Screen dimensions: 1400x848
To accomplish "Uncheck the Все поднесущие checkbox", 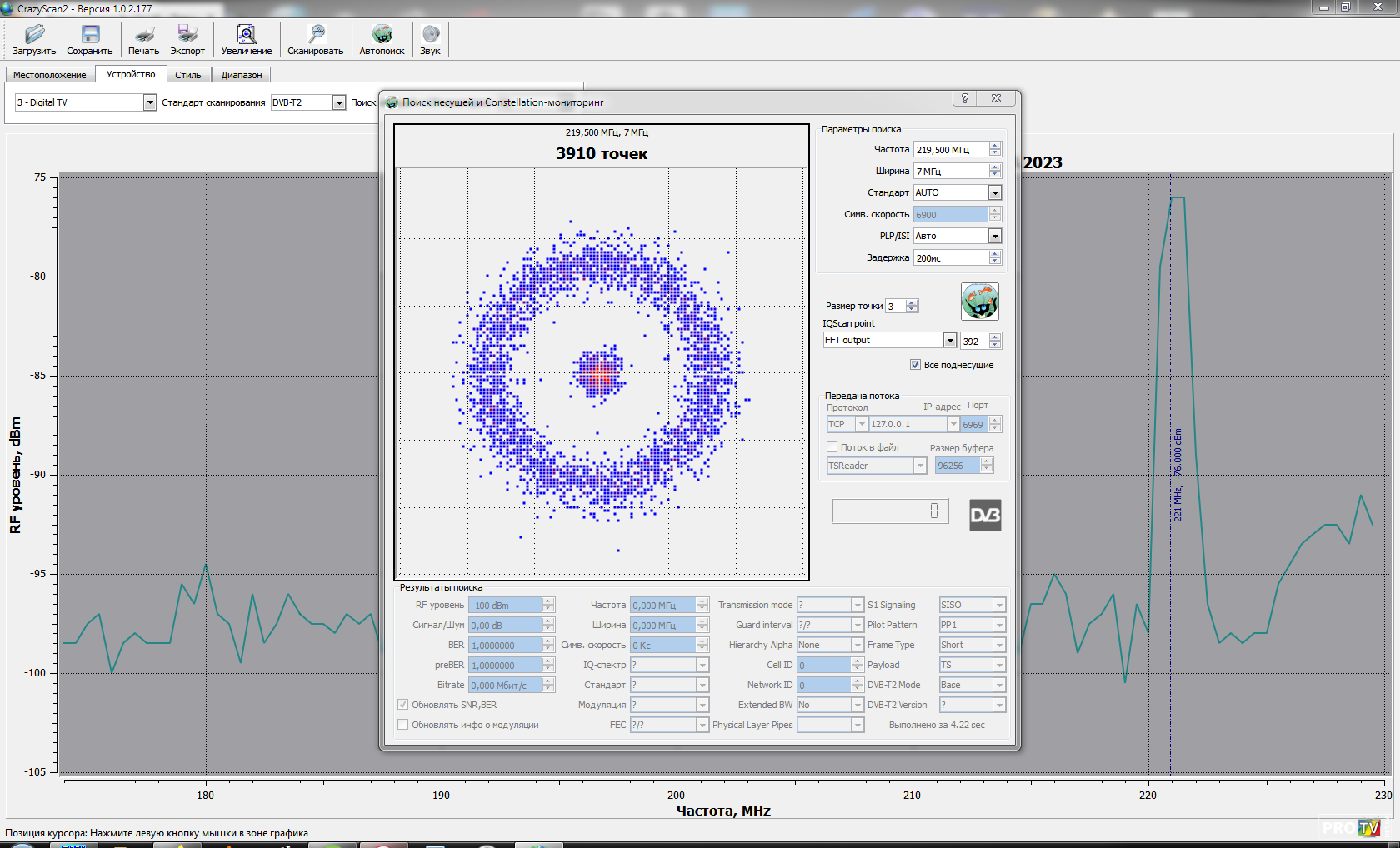I will 915,365.
